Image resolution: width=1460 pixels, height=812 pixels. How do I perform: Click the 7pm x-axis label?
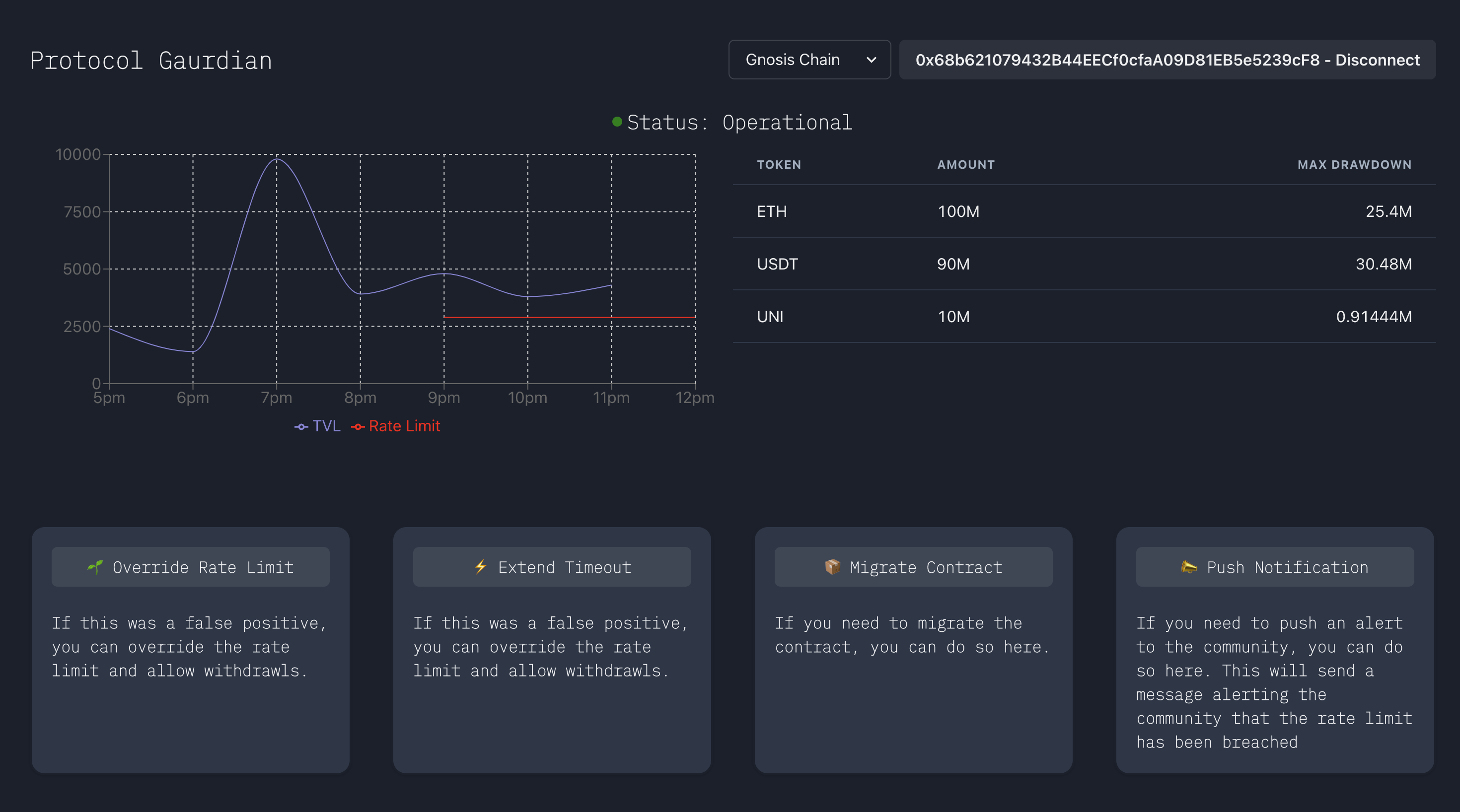[277, 398]
